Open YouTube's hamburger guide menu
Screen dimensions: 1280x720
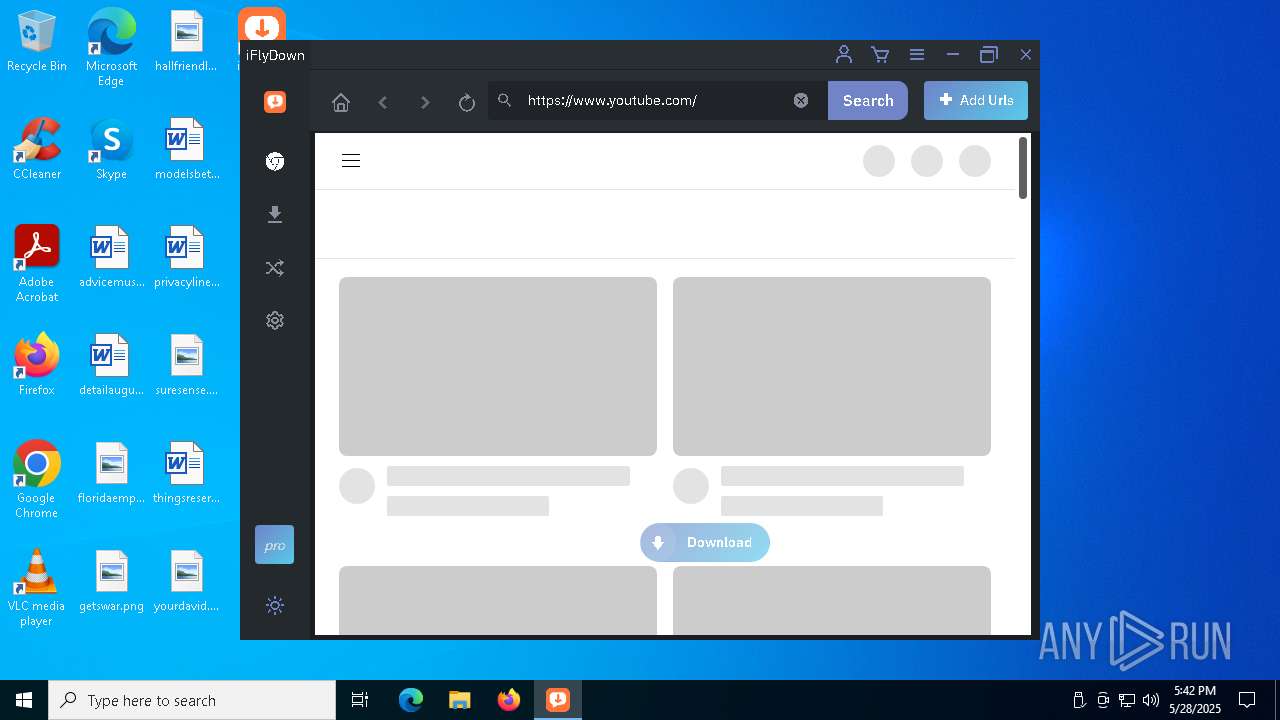click(351, 161)
